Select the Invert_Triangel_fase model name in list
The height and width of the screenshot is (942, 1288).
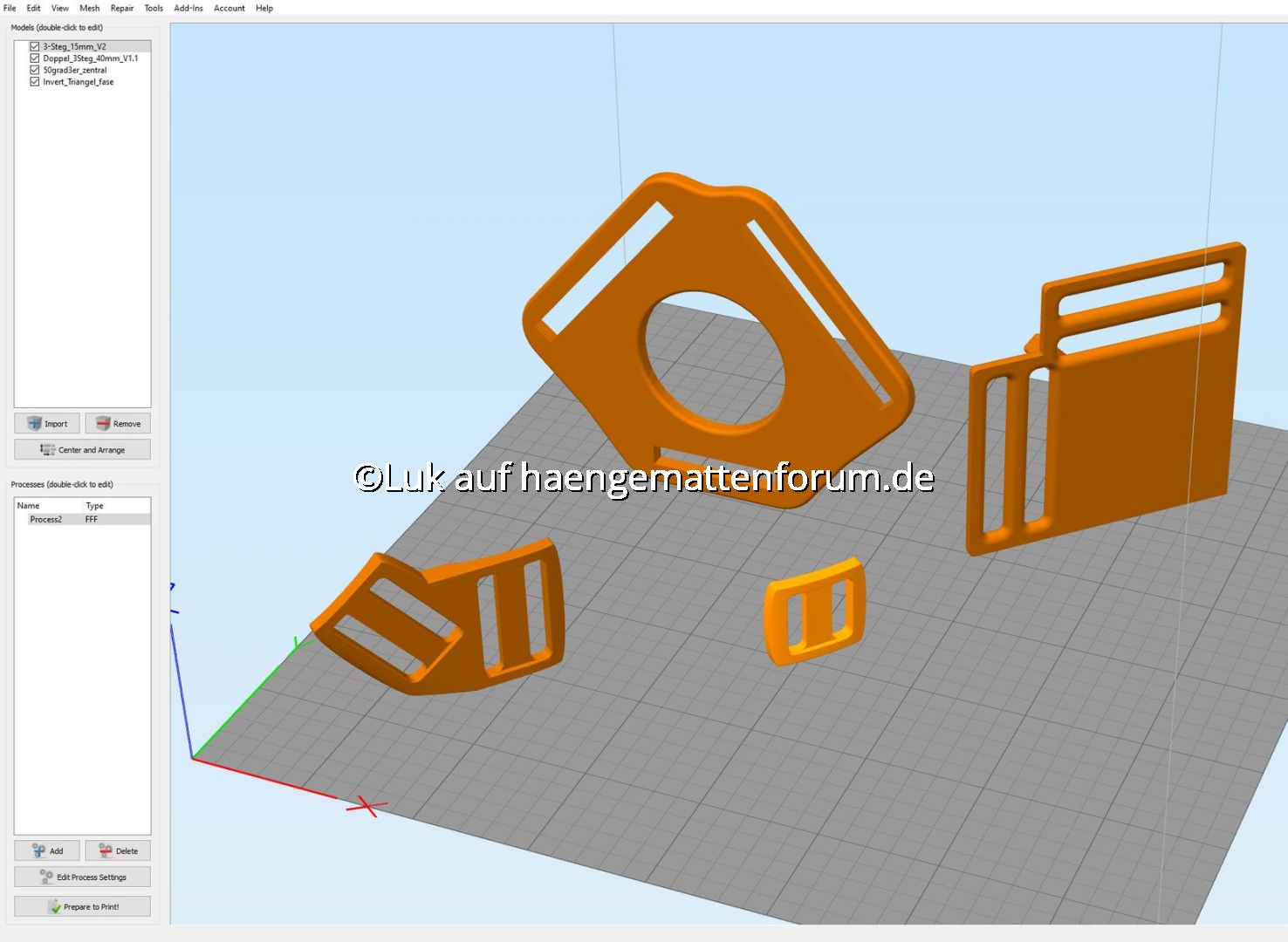tap(79, 82)
